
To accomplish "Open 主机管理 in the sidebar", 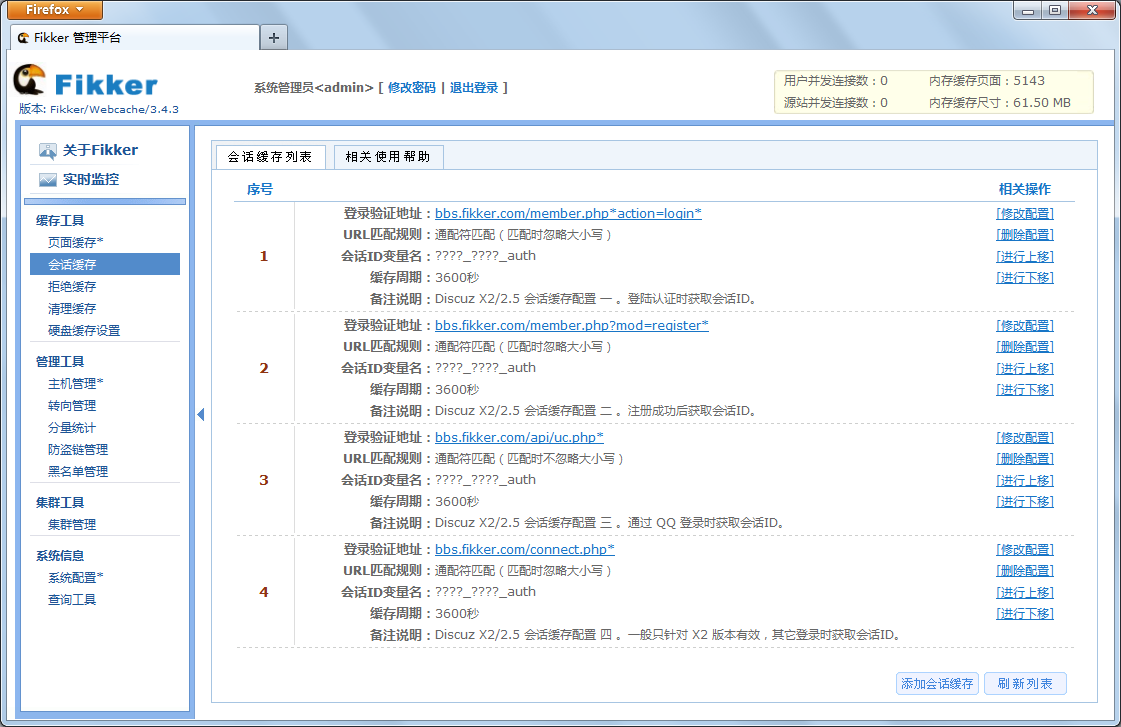I will (x=76, y=384).
